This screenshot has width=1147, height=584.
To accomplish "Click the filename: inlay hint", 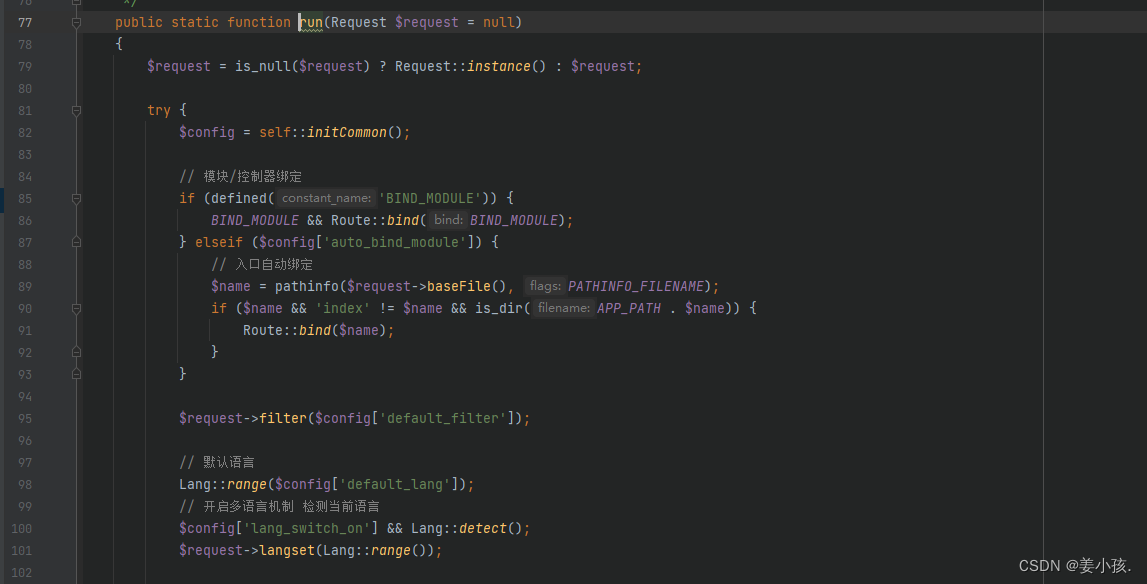I will tap(564, 308).
